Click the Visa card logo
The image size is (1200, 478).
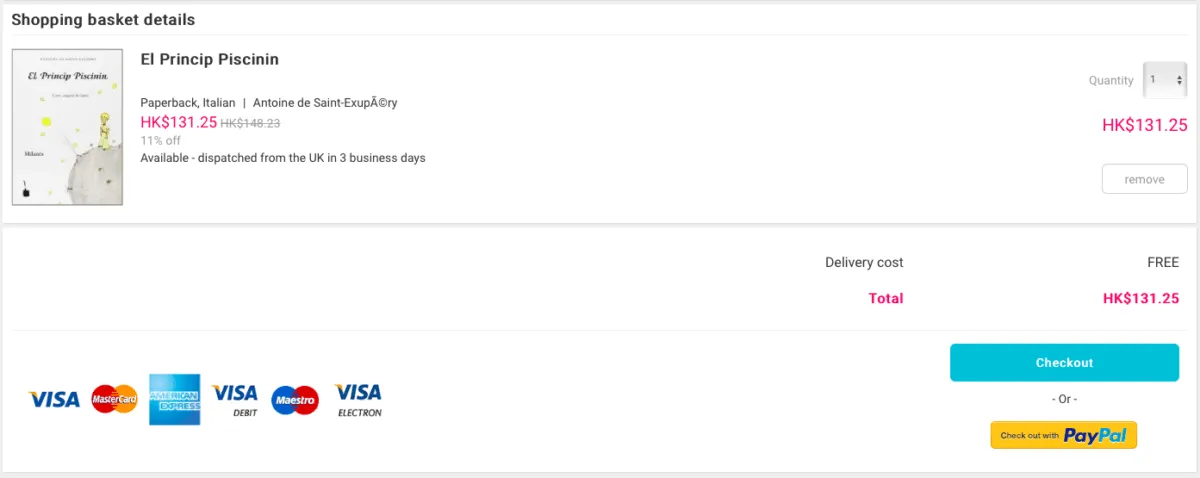[x=54, y=400]
